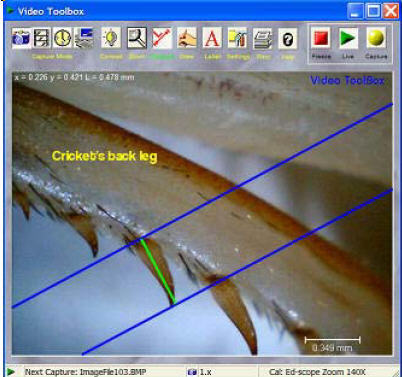
Task: Click the red Freeze button
Action: (x=321, y=38)
